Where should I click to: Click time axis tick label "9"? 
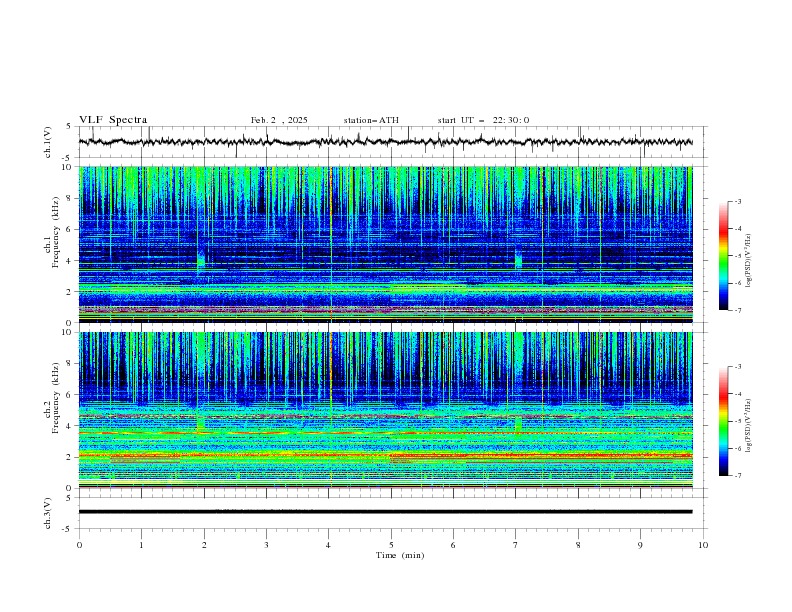640,545
